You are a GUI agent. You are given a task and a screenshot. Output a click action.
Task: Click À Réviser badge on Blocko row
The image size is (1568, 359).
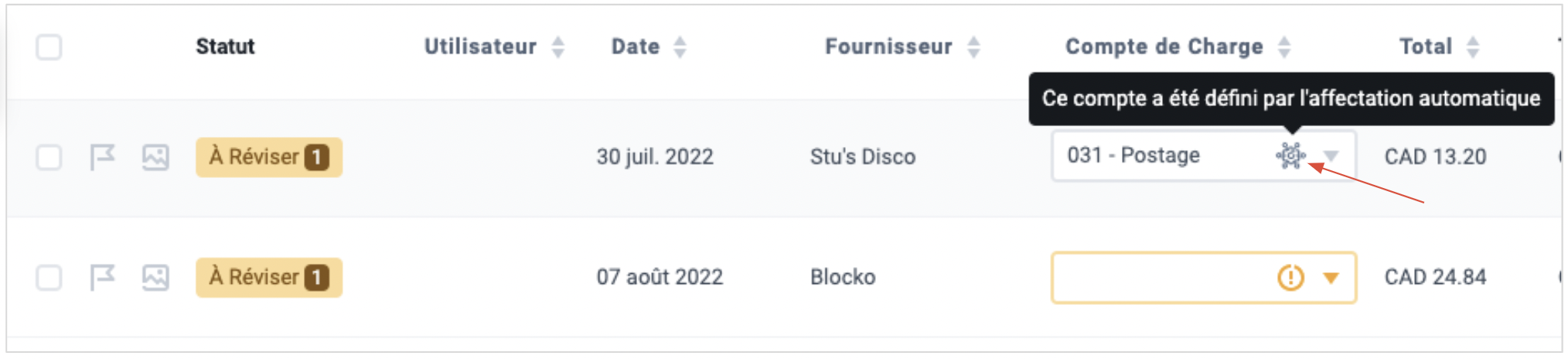[269, 277]
